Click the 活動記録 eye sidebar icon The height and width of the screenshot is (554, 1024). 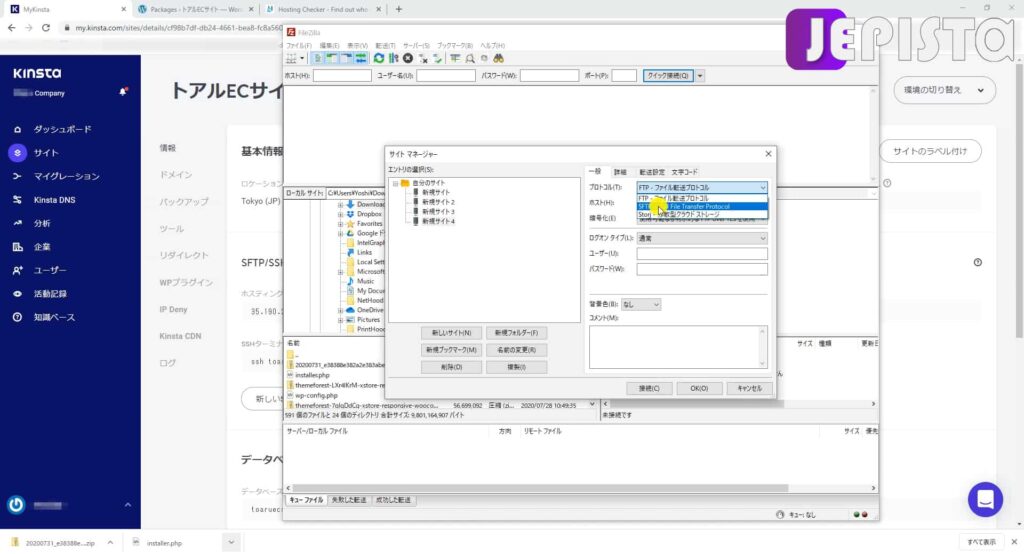[x=18, y=294]
